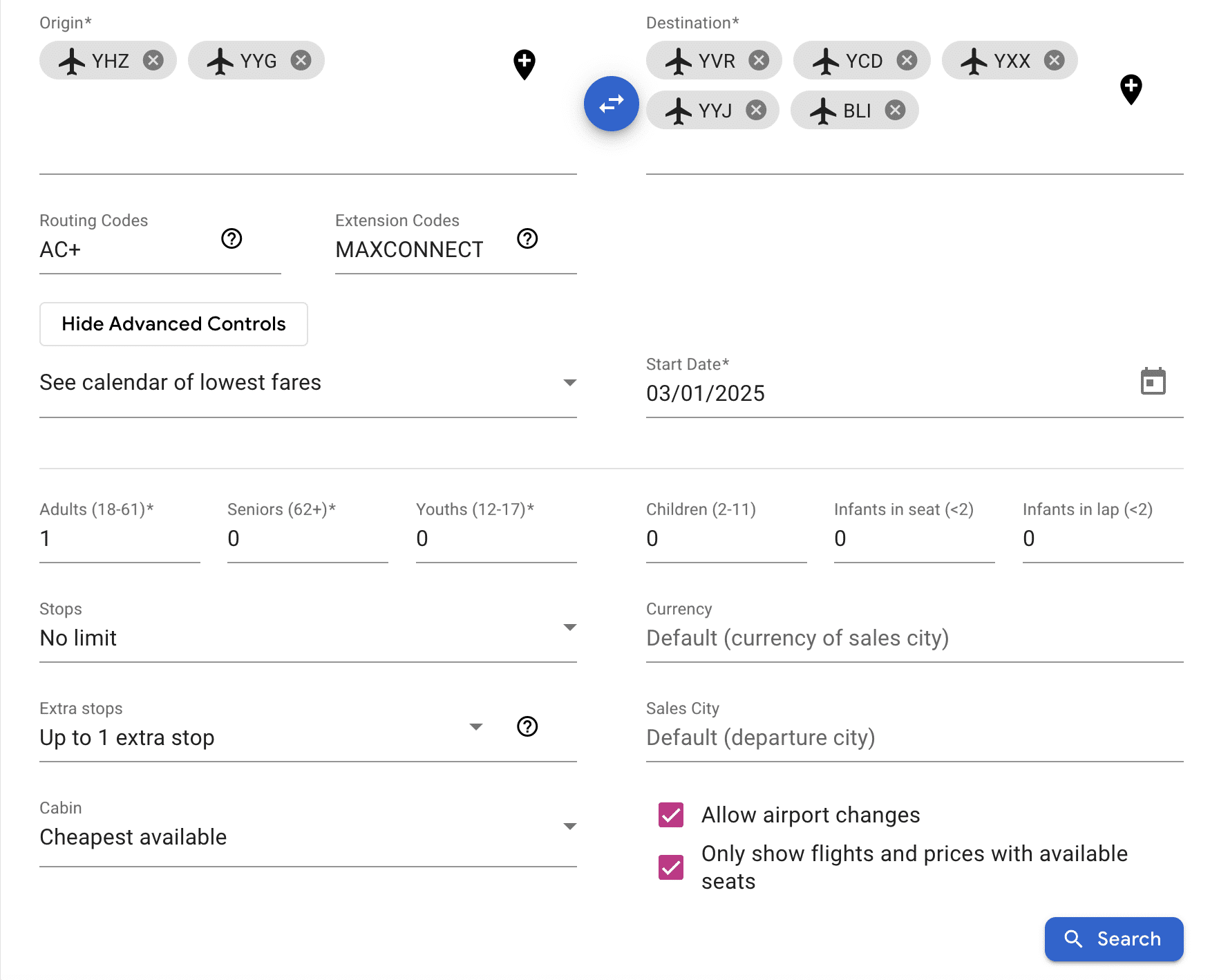Uncheck Allow airport changes
This screenshot has height=980, width=1219.
click(671, 815)
